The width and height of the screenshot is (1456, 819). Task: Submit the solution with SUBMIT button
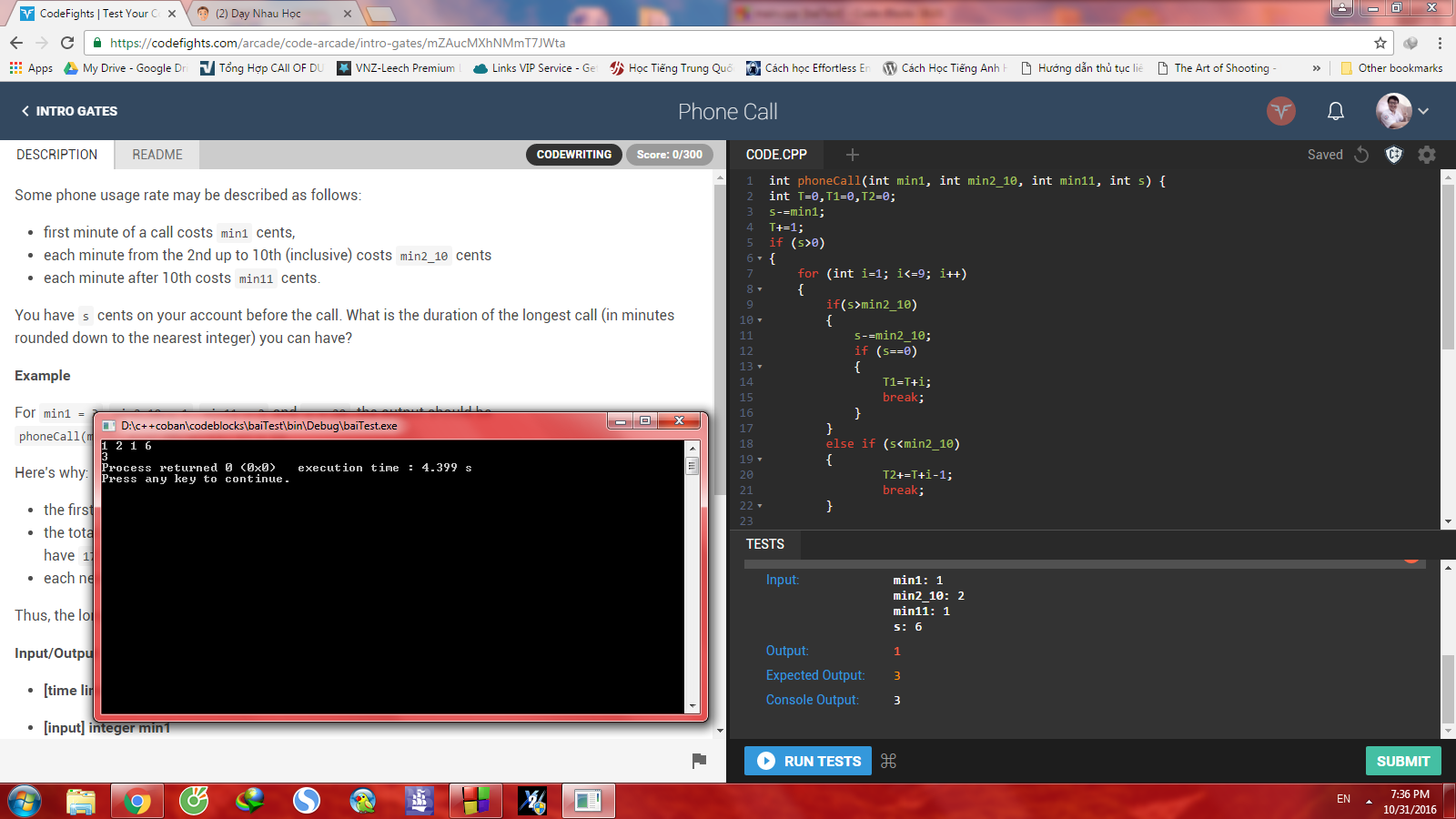pyautogui.click(x=1403, y=761)
